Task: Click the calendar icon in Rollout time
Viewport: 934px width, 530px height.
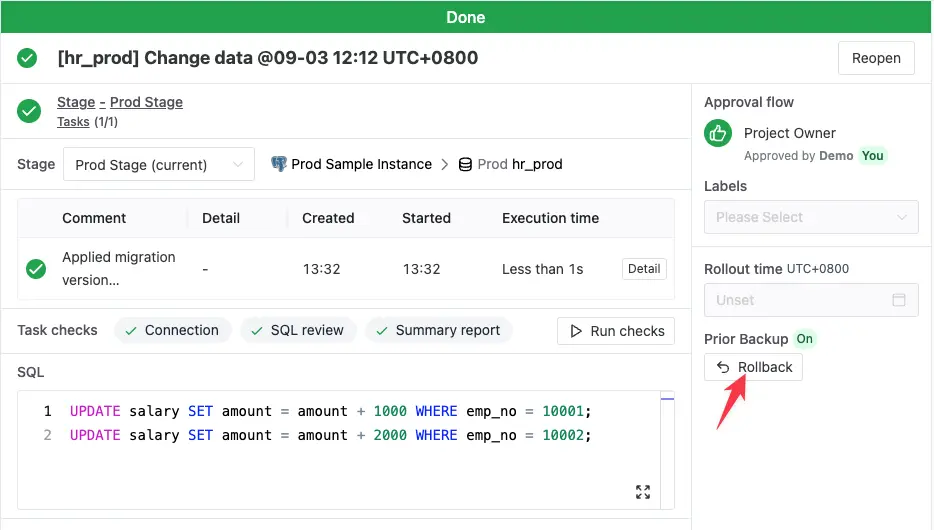Action: point(898,300)
